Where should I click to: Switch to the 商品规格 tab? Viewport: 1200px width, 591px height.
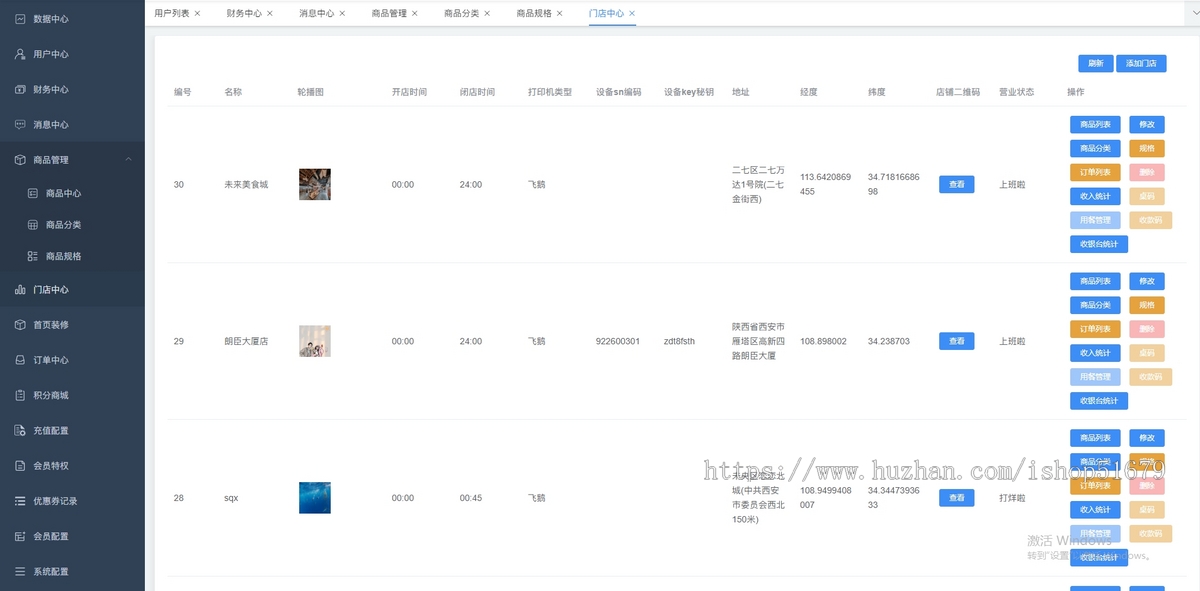pyautogui.click(x=534, y=13)
